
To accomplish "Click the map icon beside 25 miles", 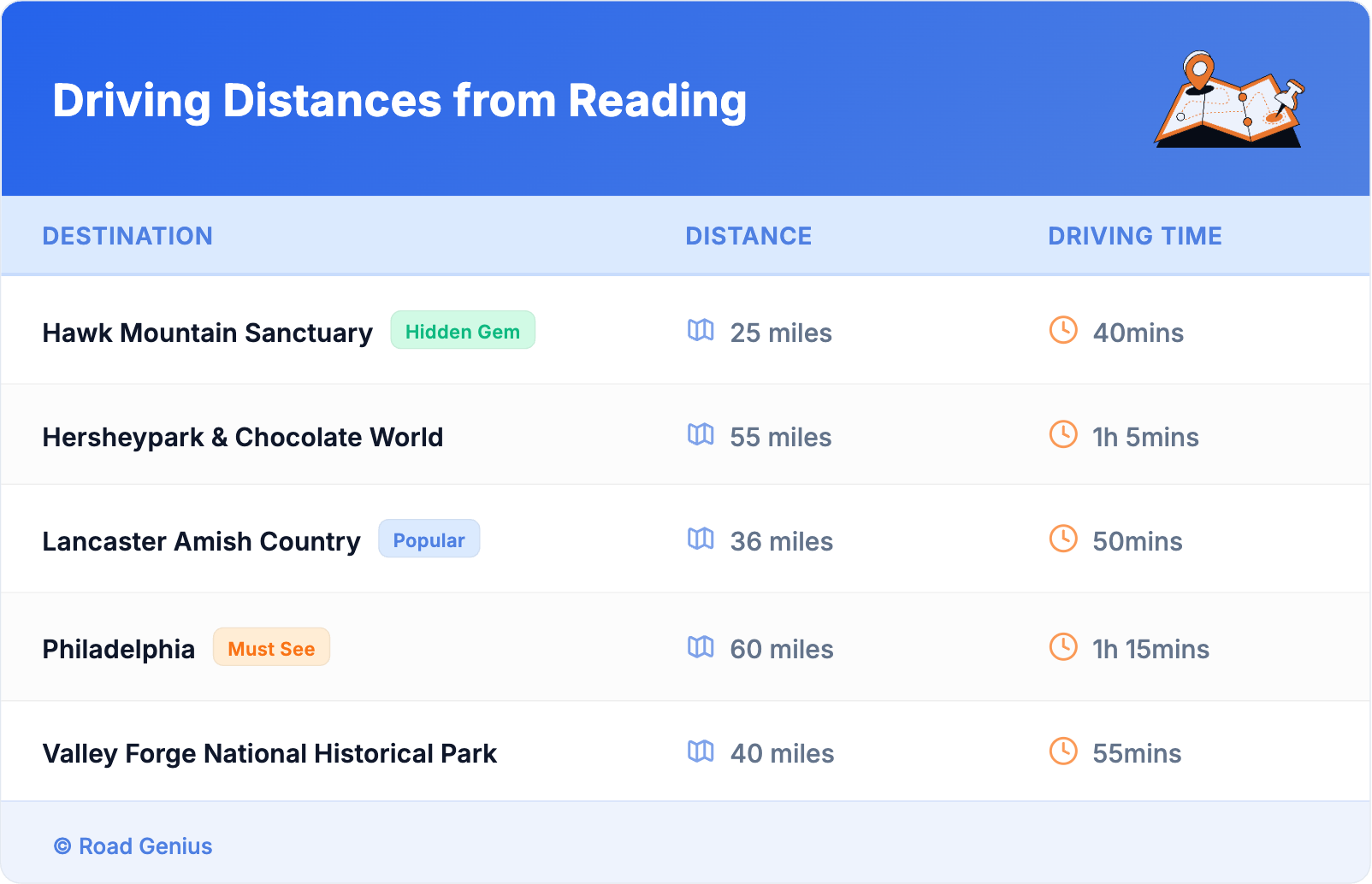I will click(x=701, y=330).
